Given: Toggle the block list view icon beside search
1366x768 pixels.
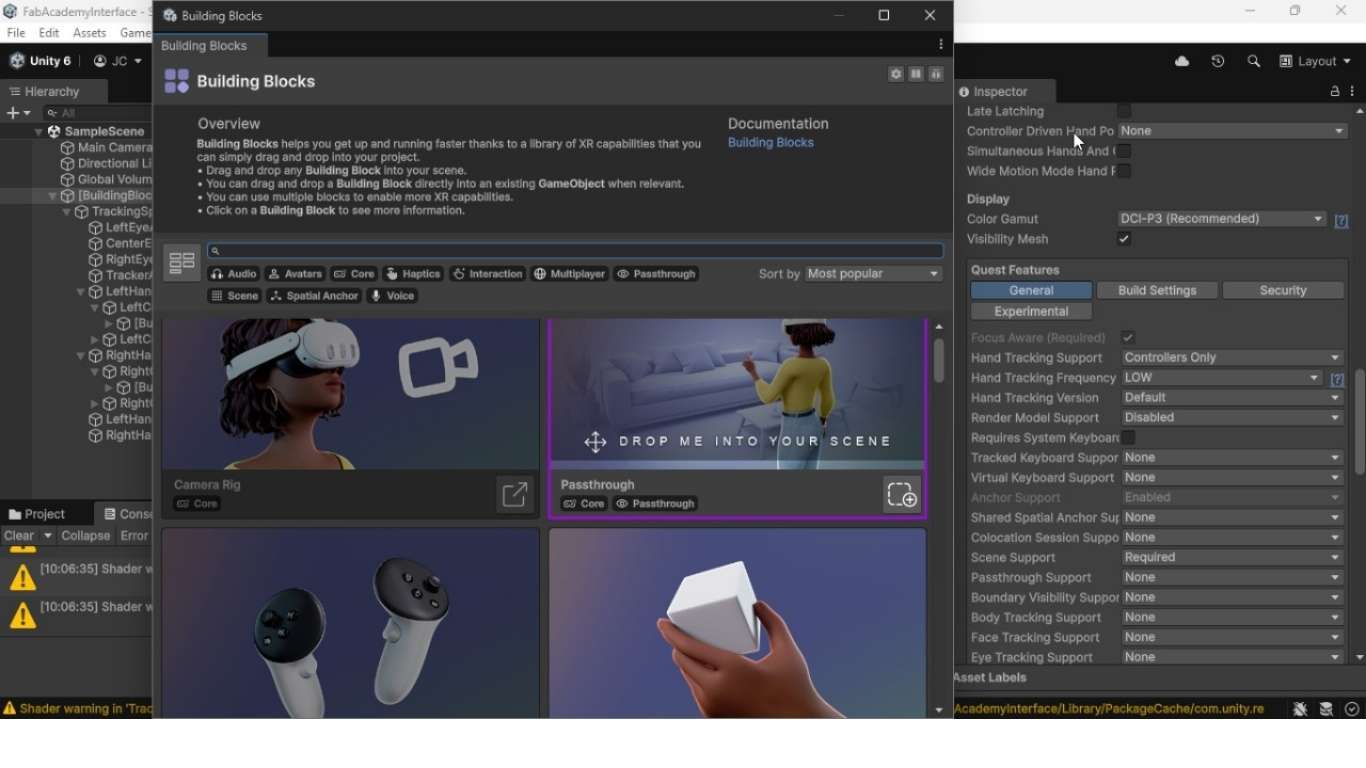Looking at the screenshot, I should point(182,263).
